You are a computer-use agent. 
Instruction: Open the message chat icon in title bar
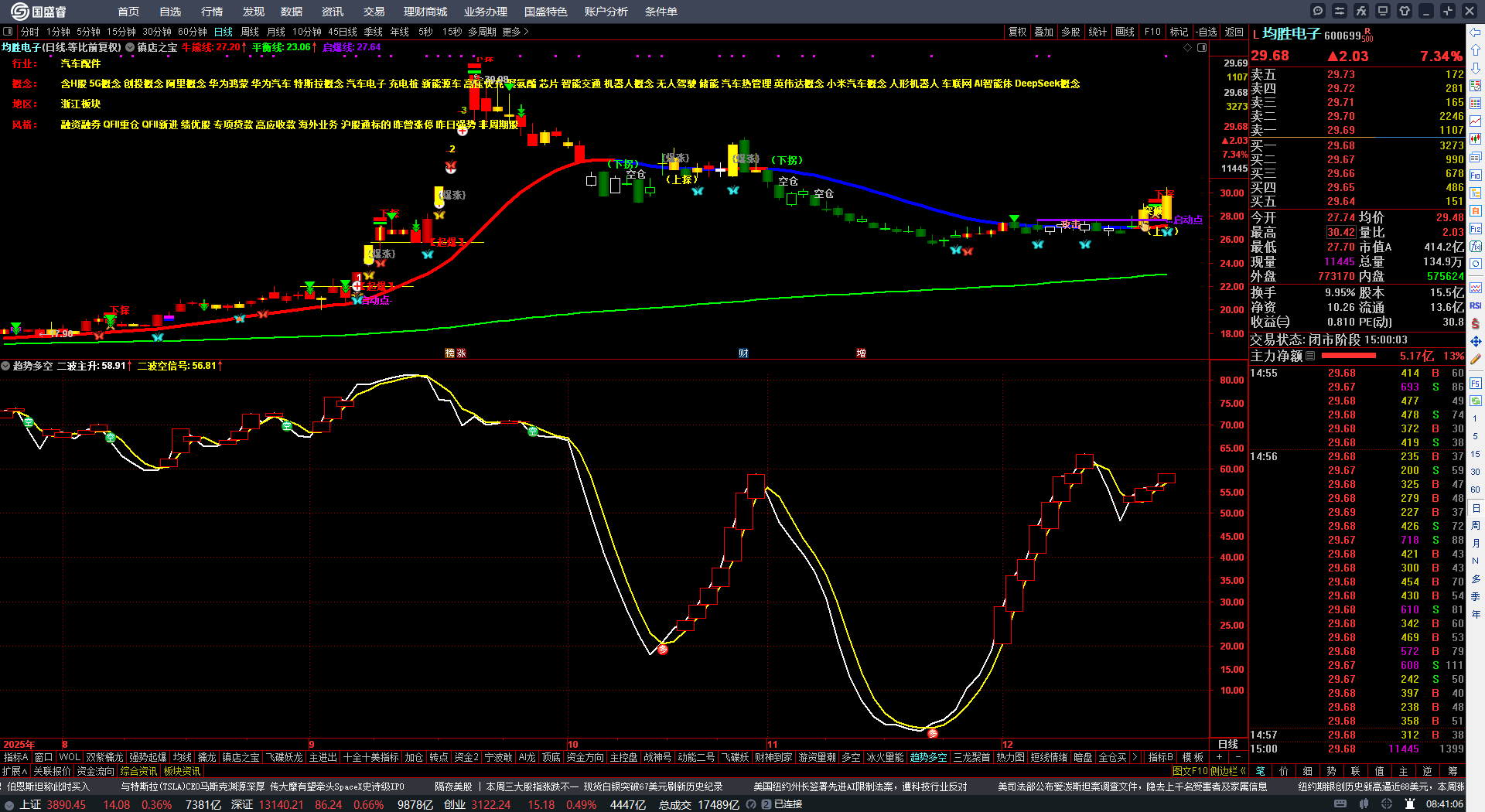(x=1318, y=11)
